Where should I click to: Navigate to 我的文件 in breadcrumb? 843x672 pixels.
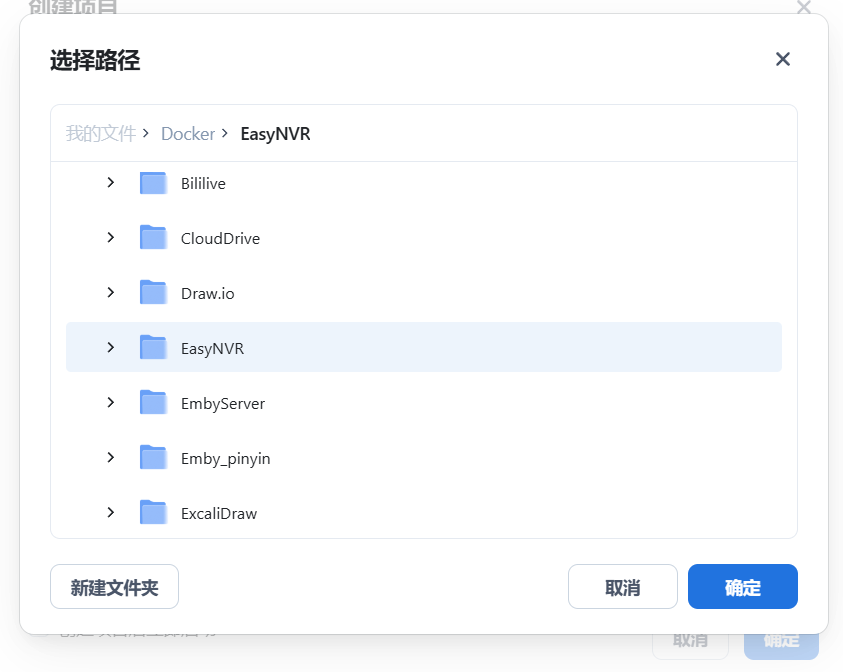[x=100, y=134]
